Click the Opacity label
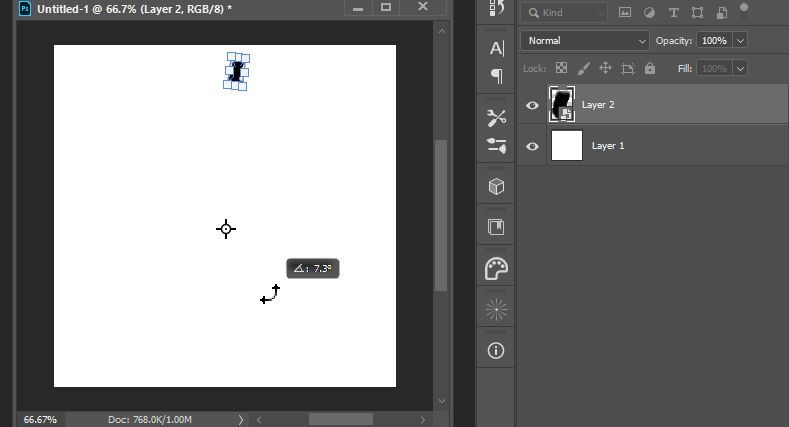789x427 pixels. point(673,41)
